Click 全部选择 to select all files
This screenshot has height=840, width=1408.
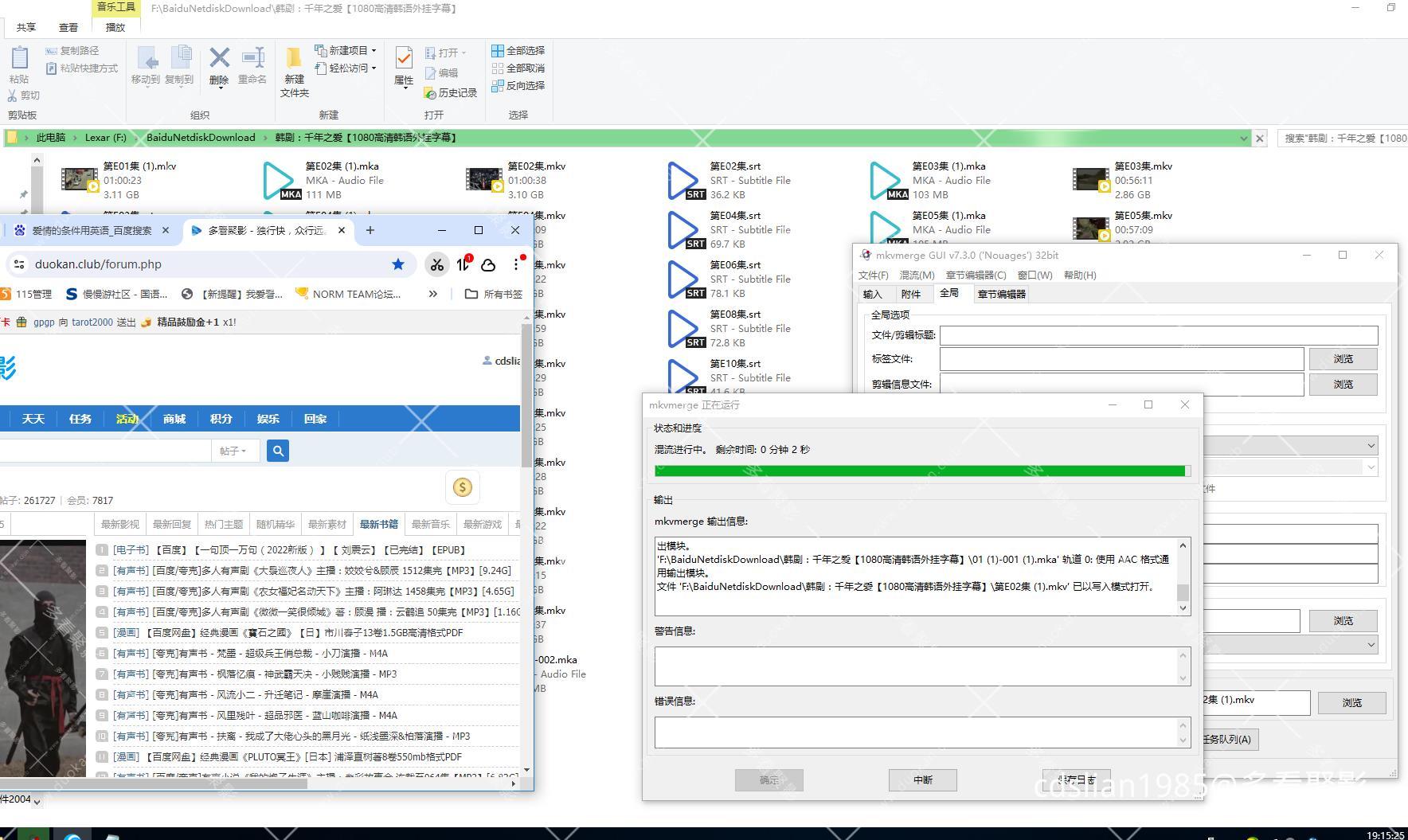tap(518, 50)
